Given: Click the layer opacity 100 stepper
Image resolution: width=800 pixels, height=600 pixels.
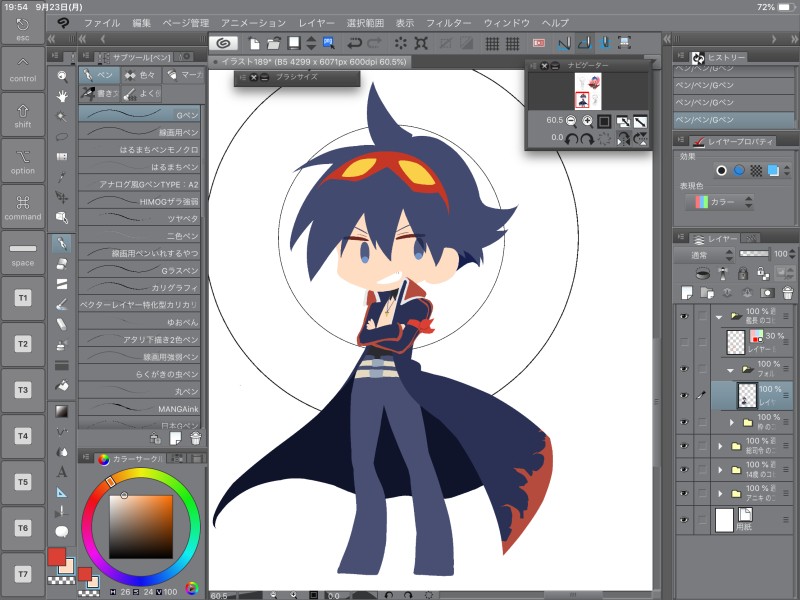Looking at the screenshot, I should click(x=792, y=254).
